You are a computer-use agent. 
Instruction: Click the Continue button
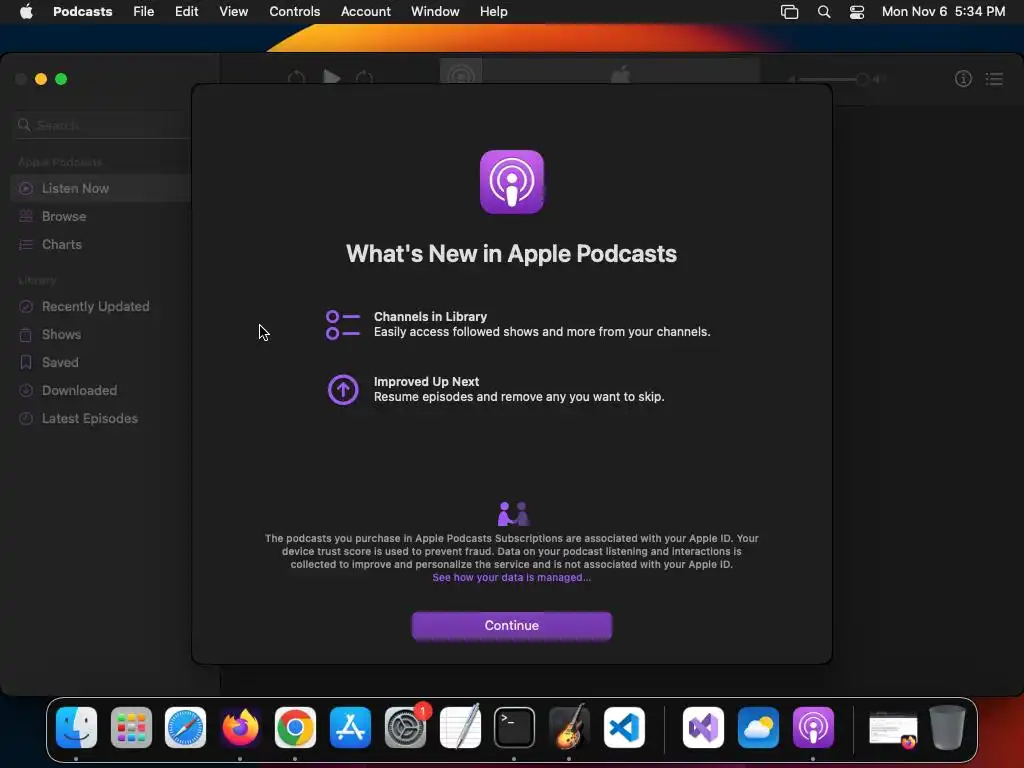(x=511, y=626)
